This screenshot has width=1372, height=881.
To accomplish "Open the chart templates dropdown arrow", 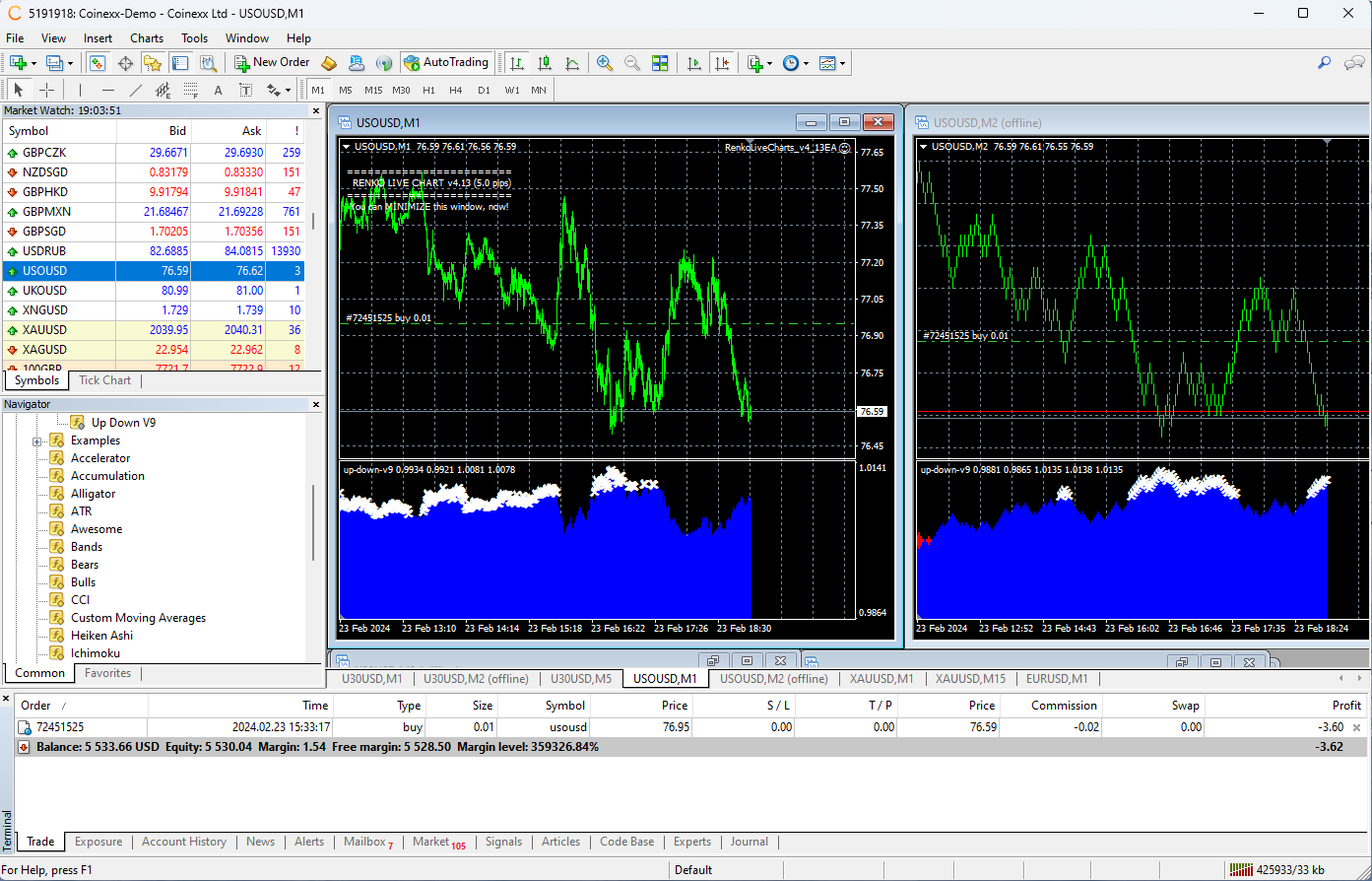I will click(x=842, y=63).
